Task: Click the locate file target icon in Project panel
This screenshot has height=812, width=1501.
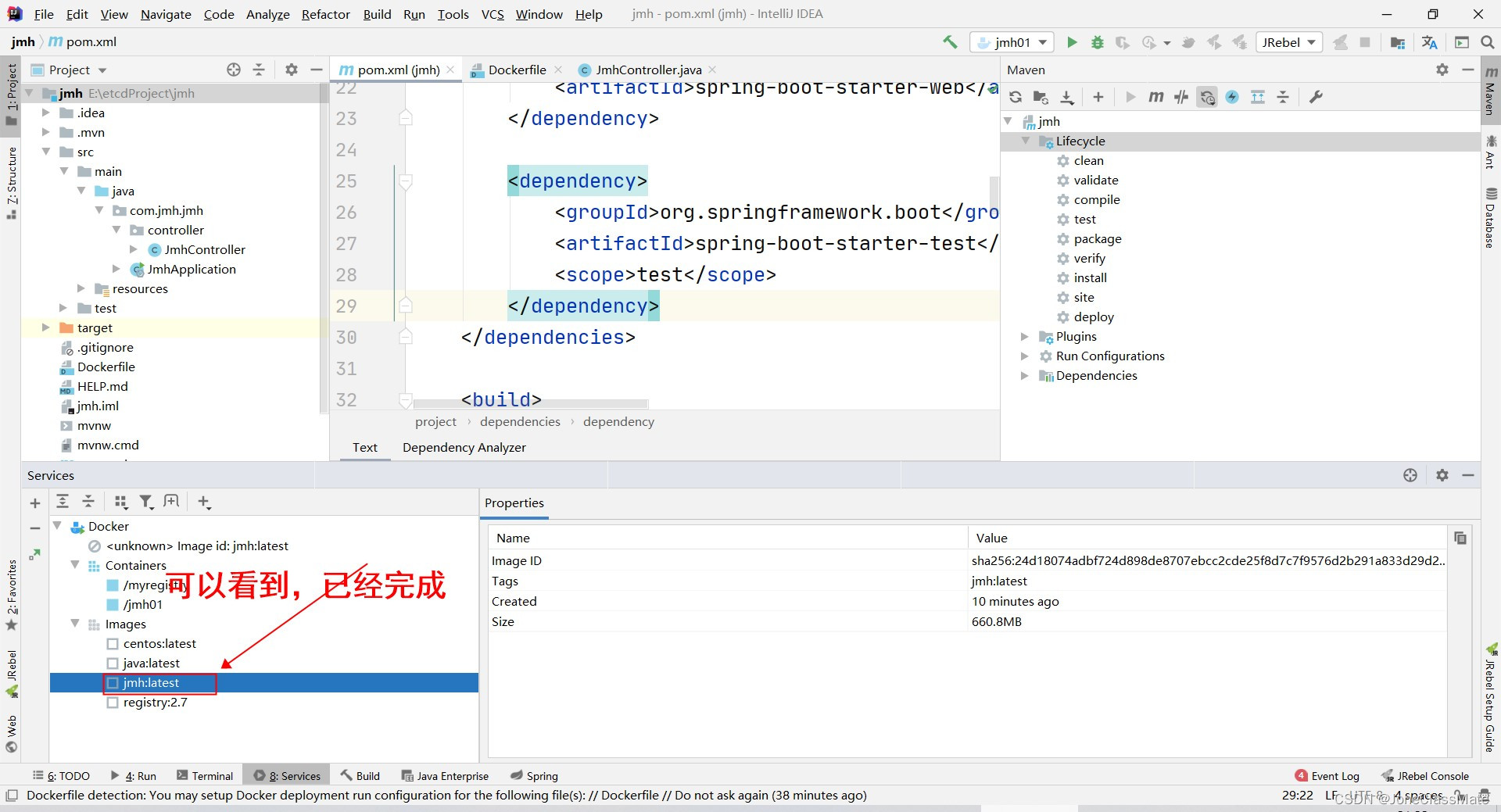Action: click(234, 70)
